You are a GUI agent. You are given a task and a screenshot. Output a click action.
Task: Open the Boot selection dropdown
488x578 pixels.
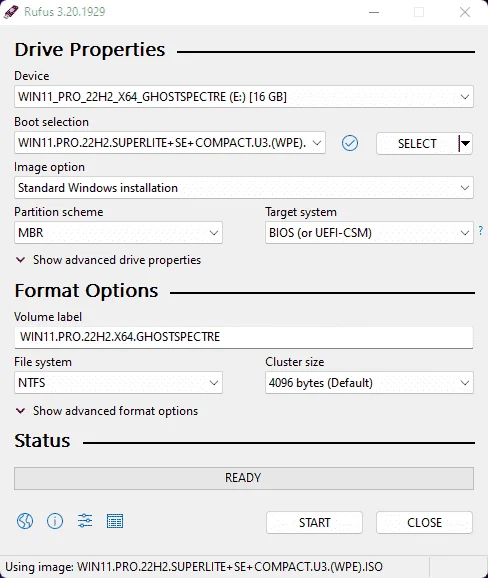[x=170, y=143]
